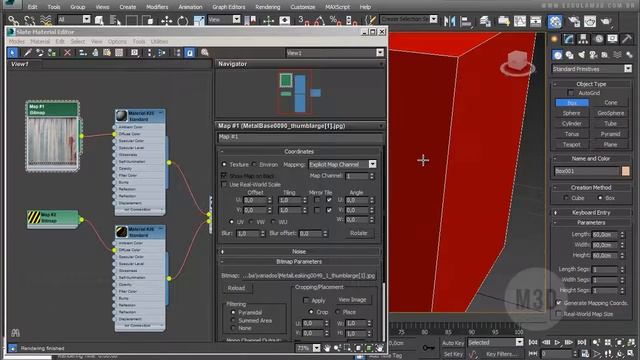Open the Utilities menu in Slate editor
Screen dimensions: 640x360
click(x=159, y=41)
